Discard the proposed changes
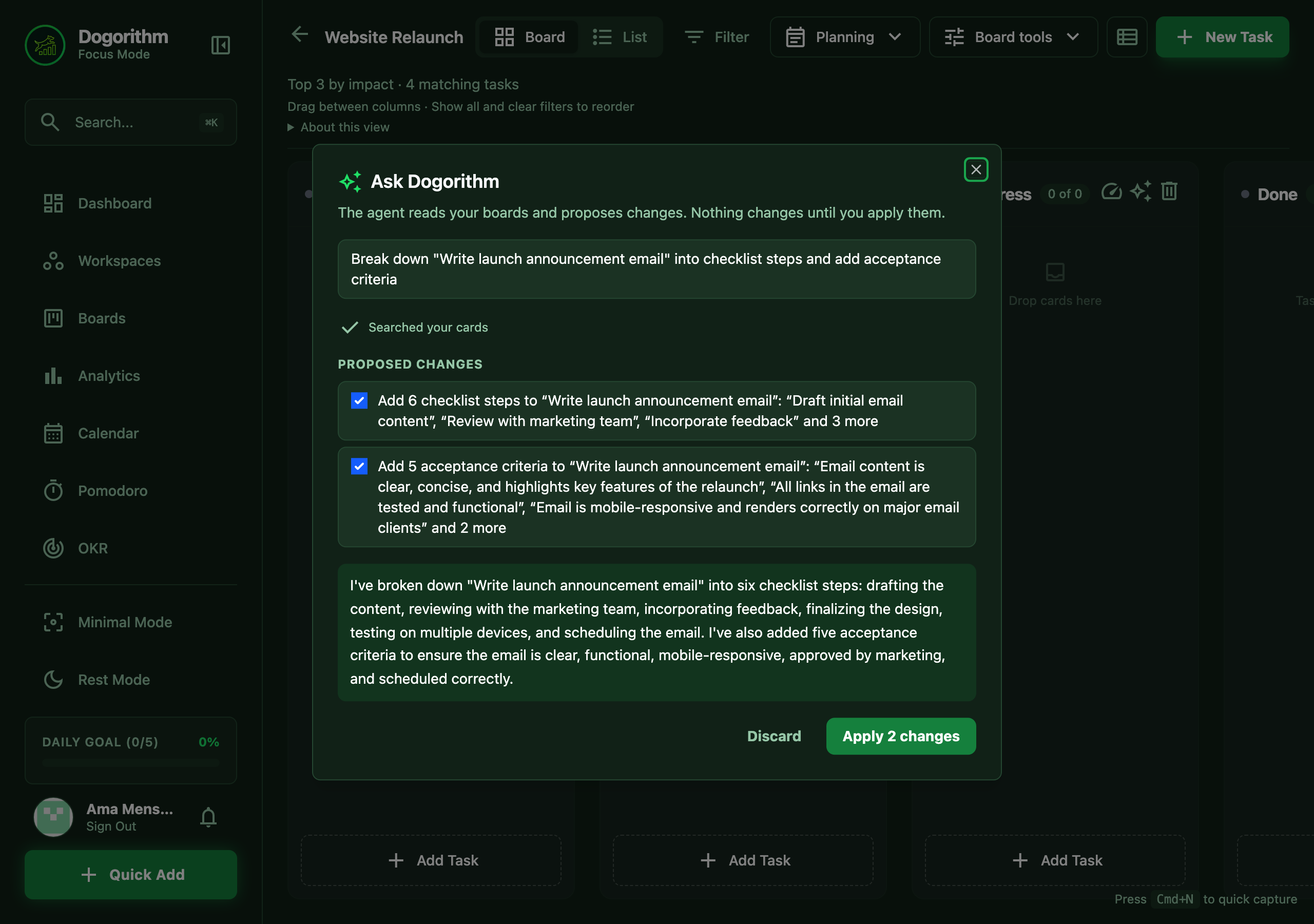Viewport: 1314px width, 924px height. [774, 736]
